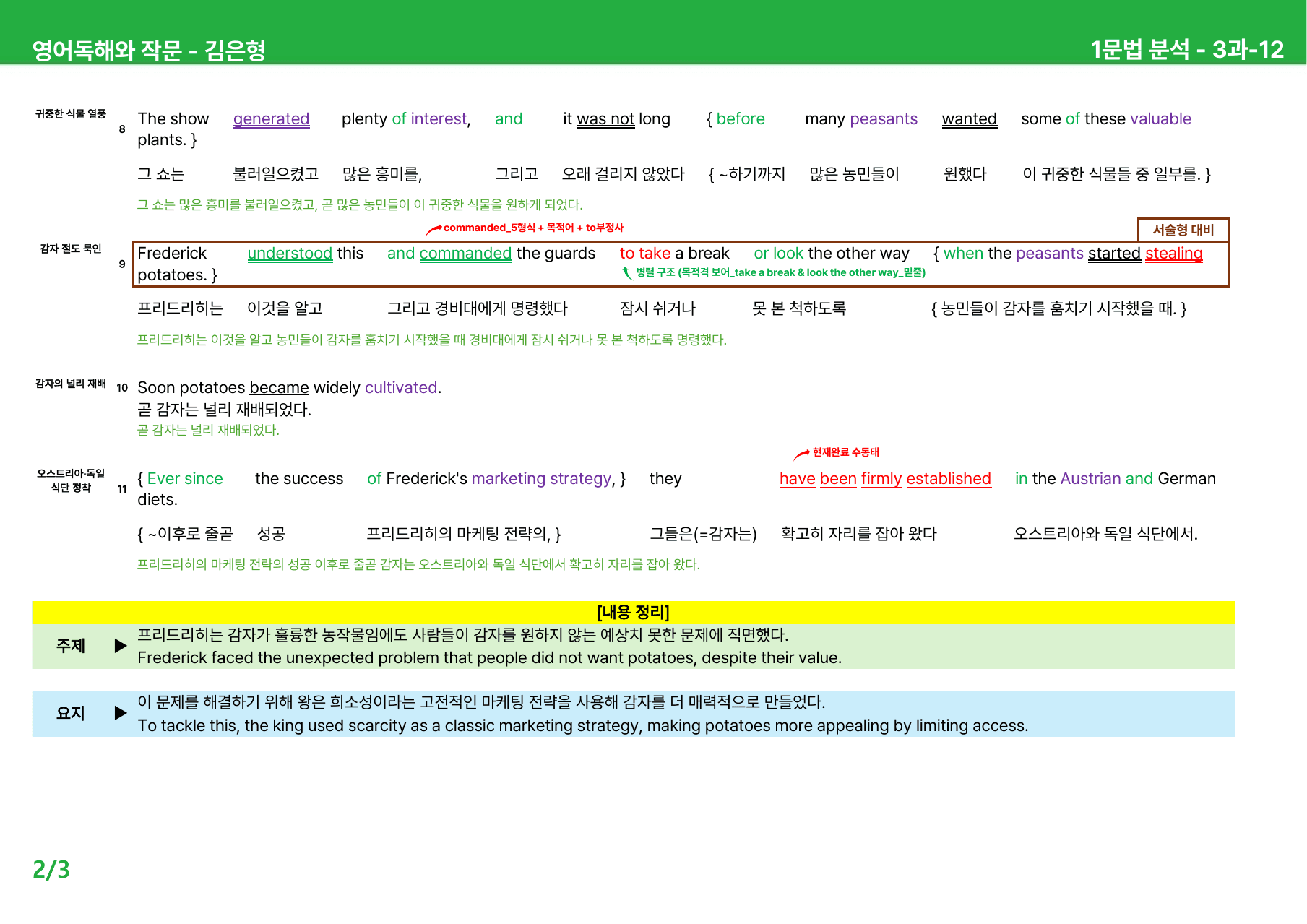This screenshot has height=924, width=1307.
Task: Click the '요지' label in the blue row
Action: (71, 713)
